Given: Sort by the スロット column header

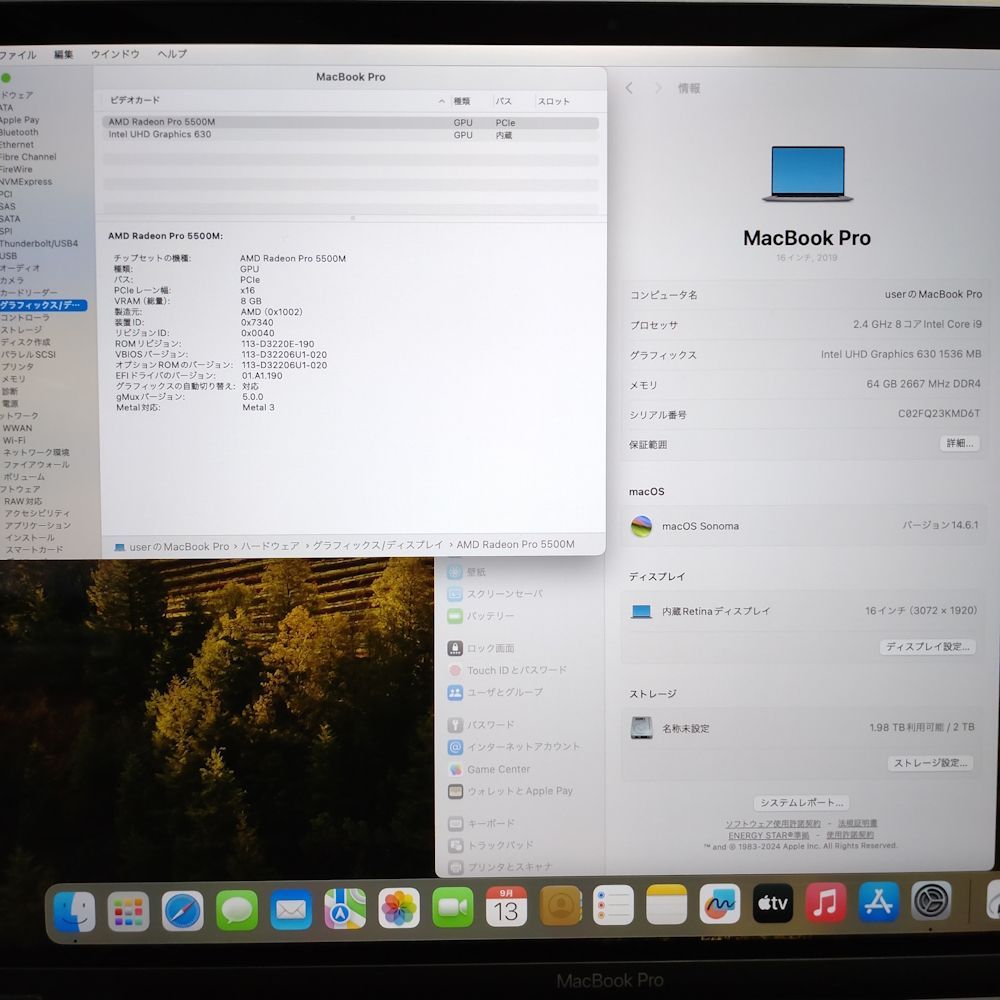Looking at the screenshot, I should [x=554, y=101].
